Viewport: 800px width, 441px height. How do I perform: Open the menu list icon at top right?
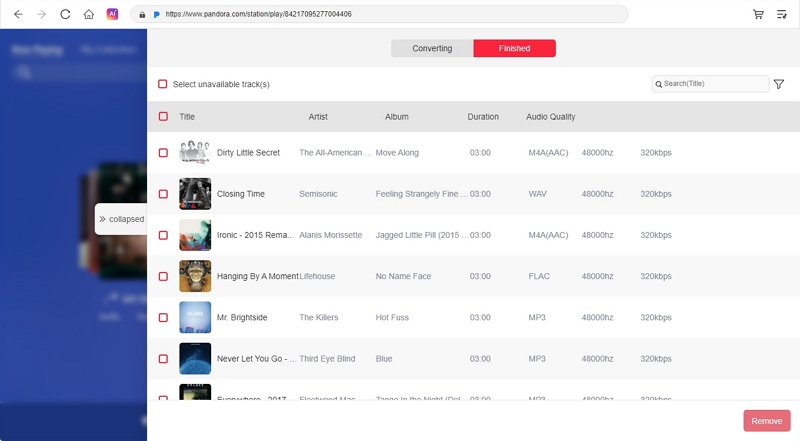(782, 14)
